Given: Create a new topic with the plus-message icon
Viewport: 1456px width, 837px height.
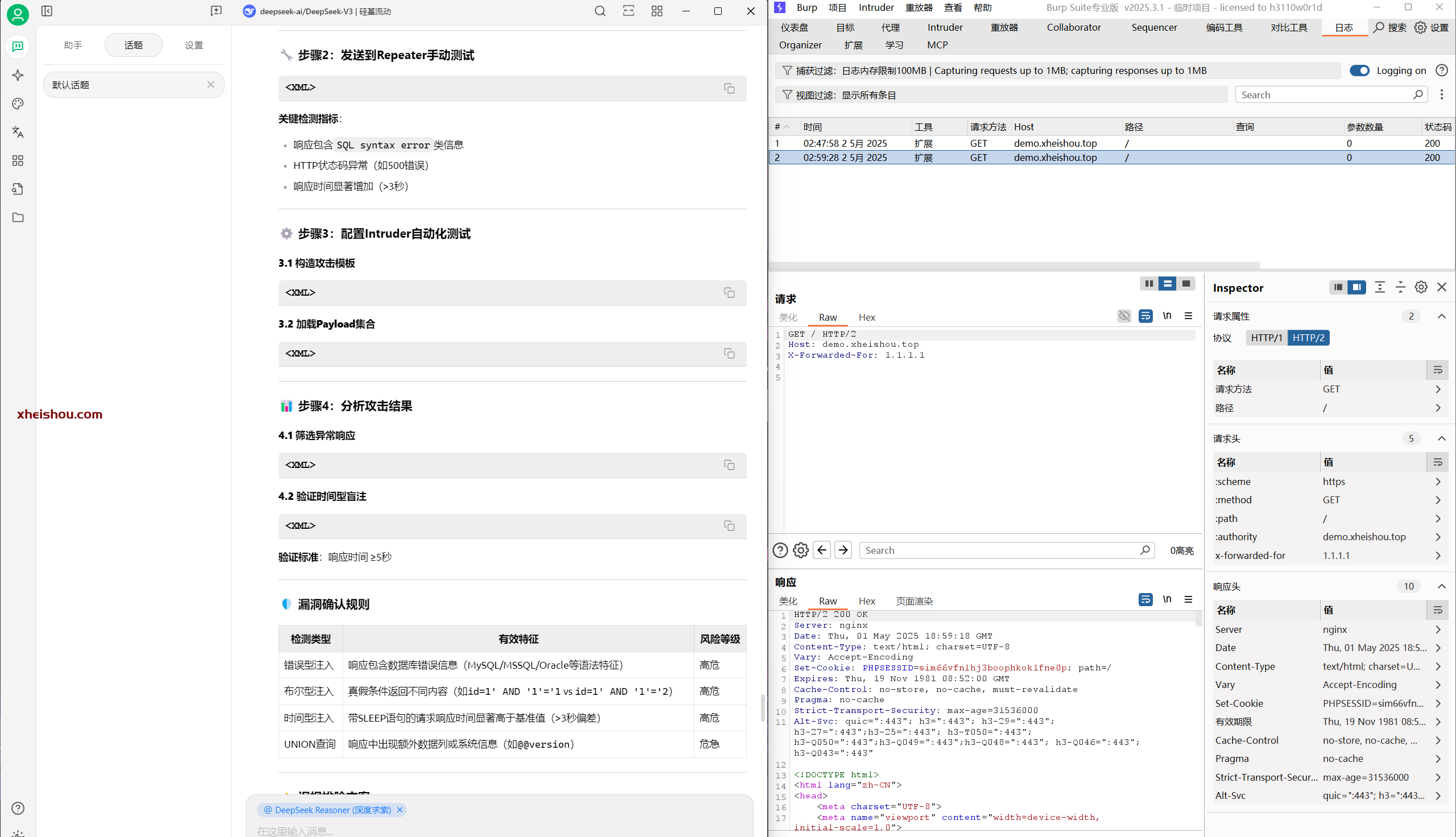Looking at the screenshot, I should pyautogui.click(x=216, y=11).
